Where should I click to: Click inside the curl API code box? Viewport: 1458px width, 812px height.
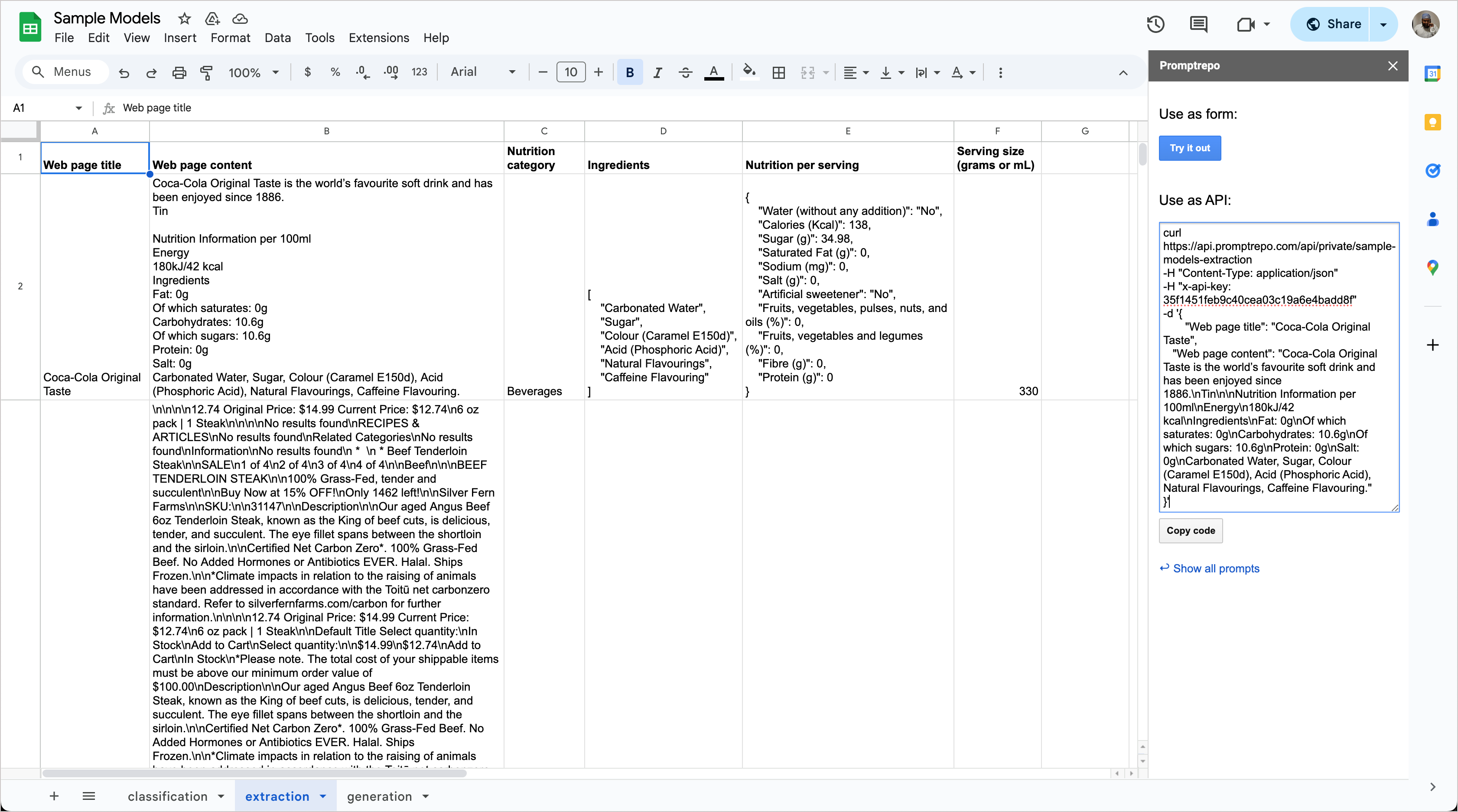click(x=1279, y=367)
